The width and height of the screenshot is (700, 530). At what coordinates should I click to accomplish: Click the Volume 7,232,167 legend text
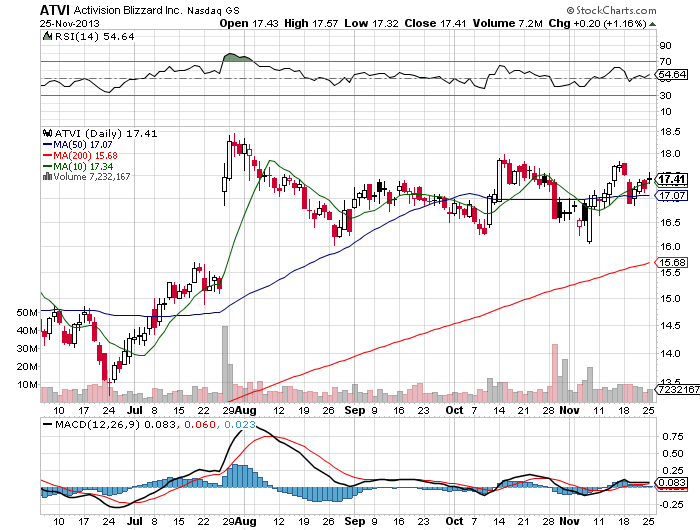(x=92, y=177)
